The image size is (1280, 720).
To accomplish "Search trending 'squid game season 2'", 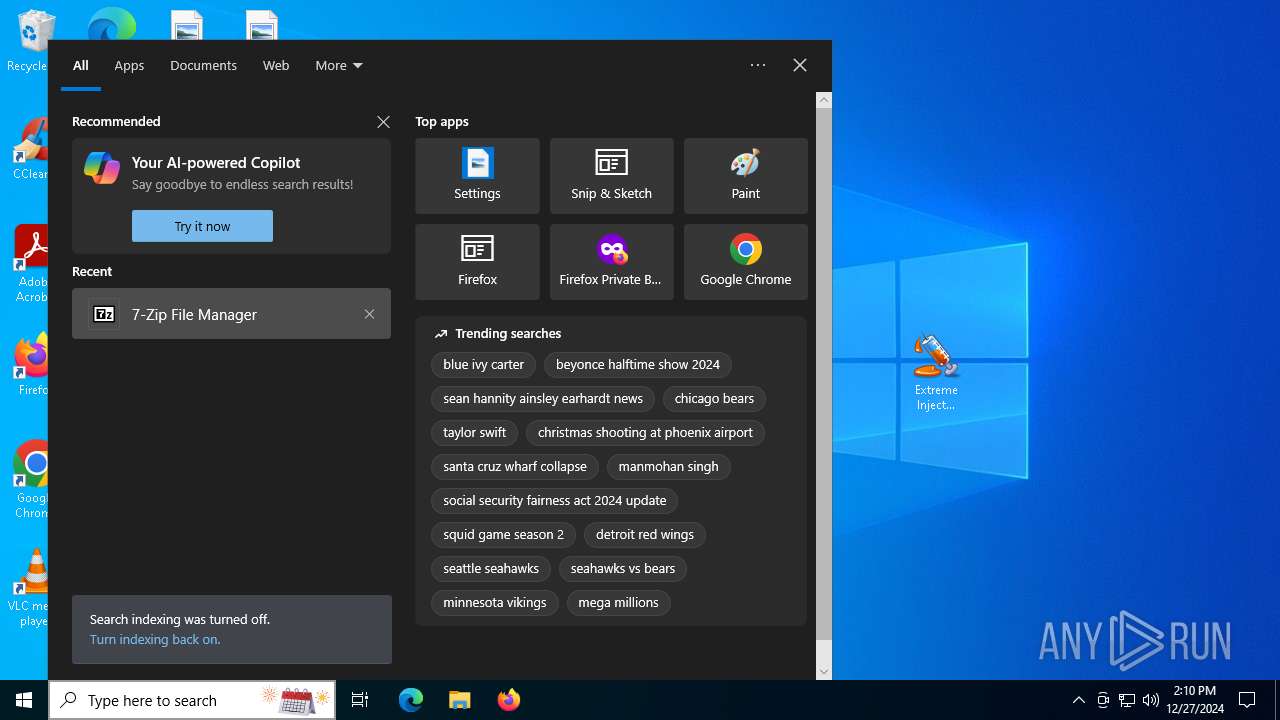I will coord(504,535).
